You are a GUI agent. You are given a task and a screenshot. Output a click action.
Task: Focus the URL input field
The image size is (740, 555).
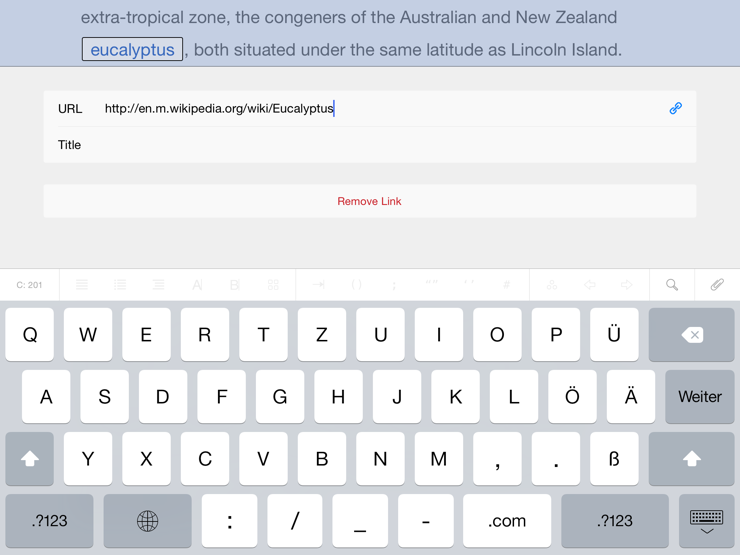(x=380, y=109)
